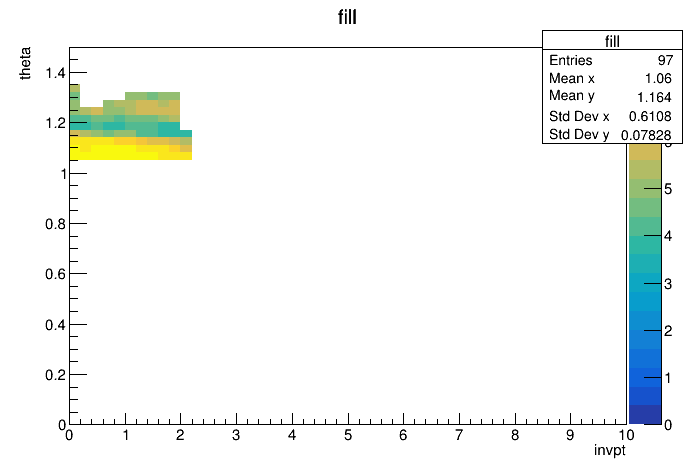Click the color palette scale bar
This screenshot has width=696, height=472.
click(645, 284)
